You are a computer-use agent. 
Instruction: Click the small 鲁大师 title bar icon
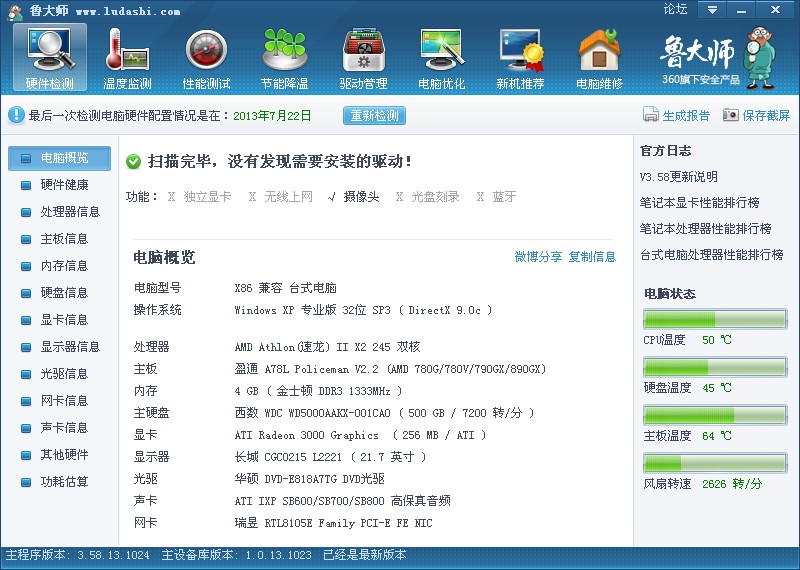click(15, 12)
